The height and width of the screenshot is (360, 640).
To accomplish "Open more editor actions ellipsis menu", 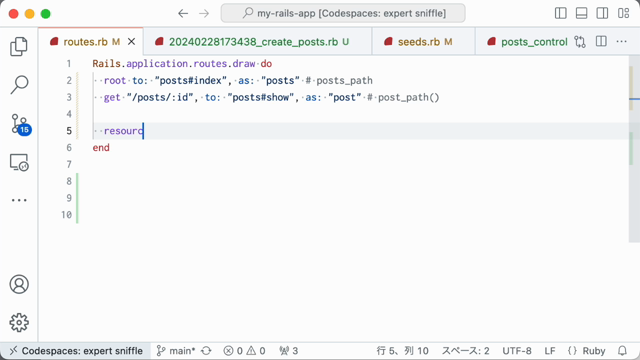I will 622,41.
